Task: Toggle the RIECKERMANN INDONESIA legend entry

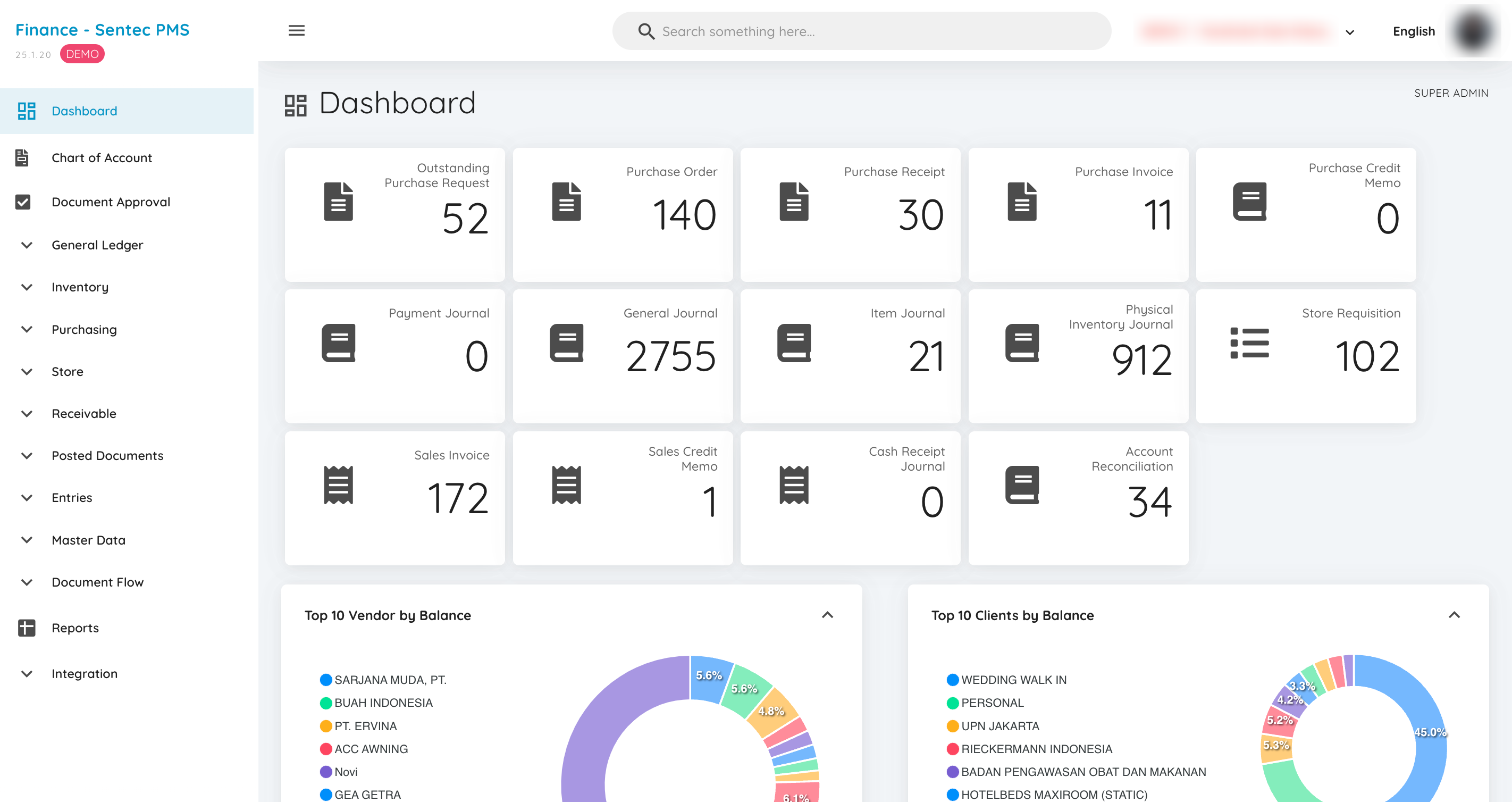Action: (x=1029, y=749)
